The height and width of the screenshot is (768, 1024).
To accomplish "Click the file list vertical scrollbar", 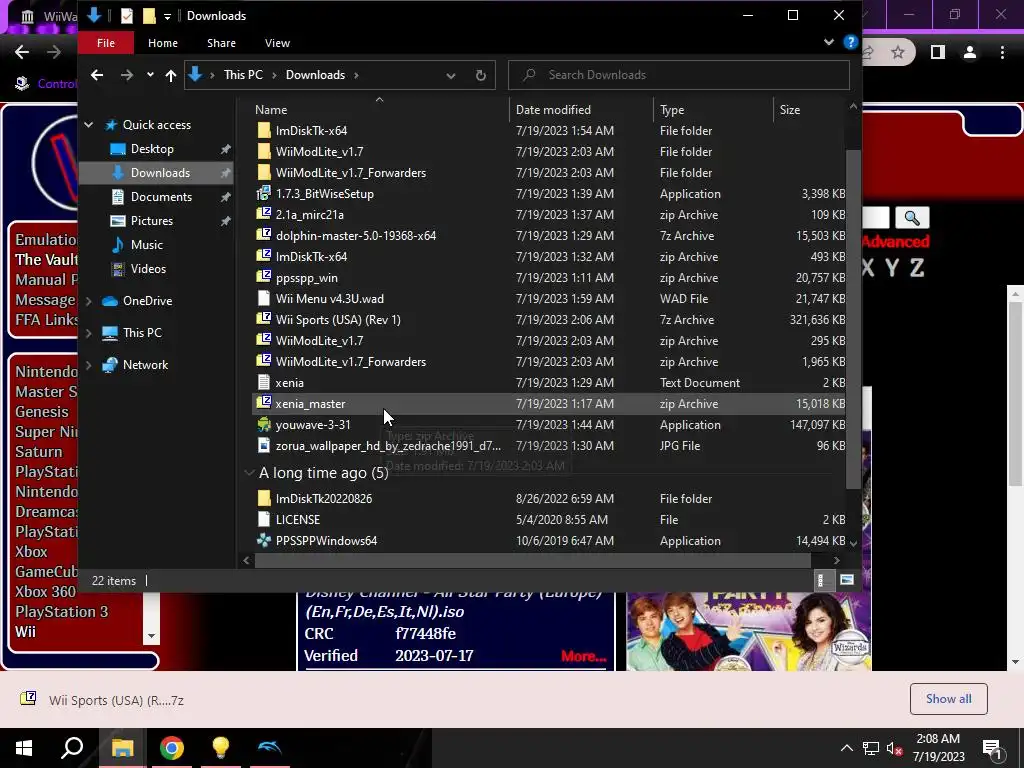I will (x=853, y=319).
